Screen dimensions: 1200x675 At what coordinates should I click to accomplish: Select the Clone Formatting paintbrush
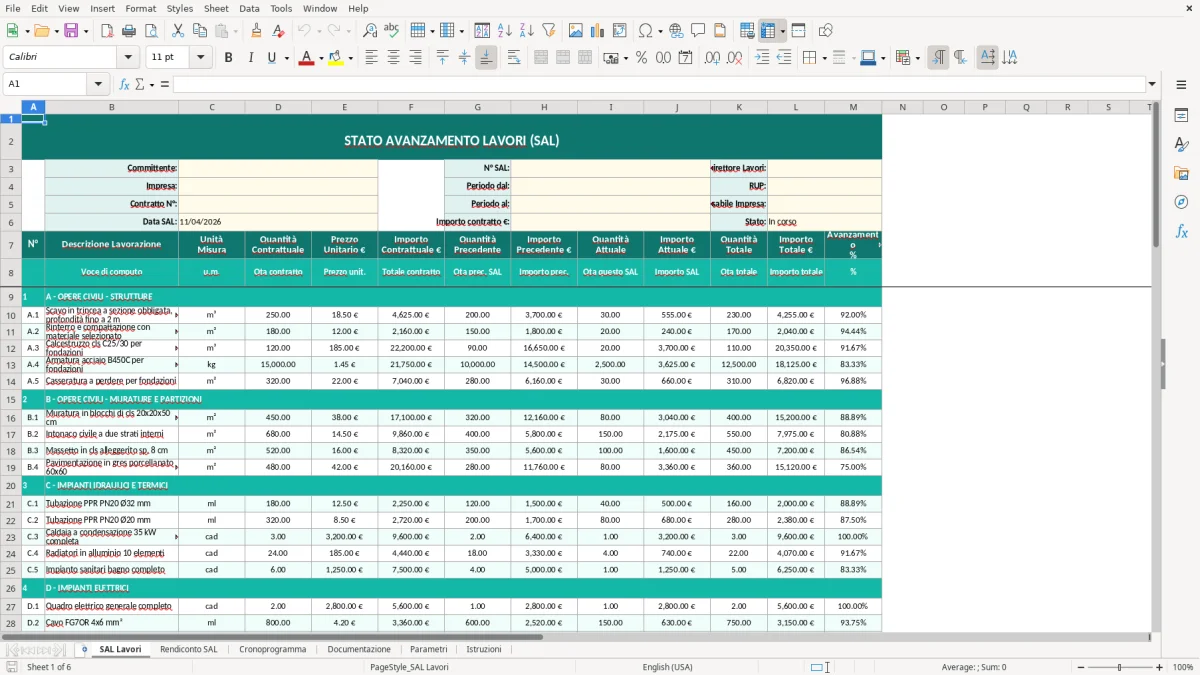[256, 31]
